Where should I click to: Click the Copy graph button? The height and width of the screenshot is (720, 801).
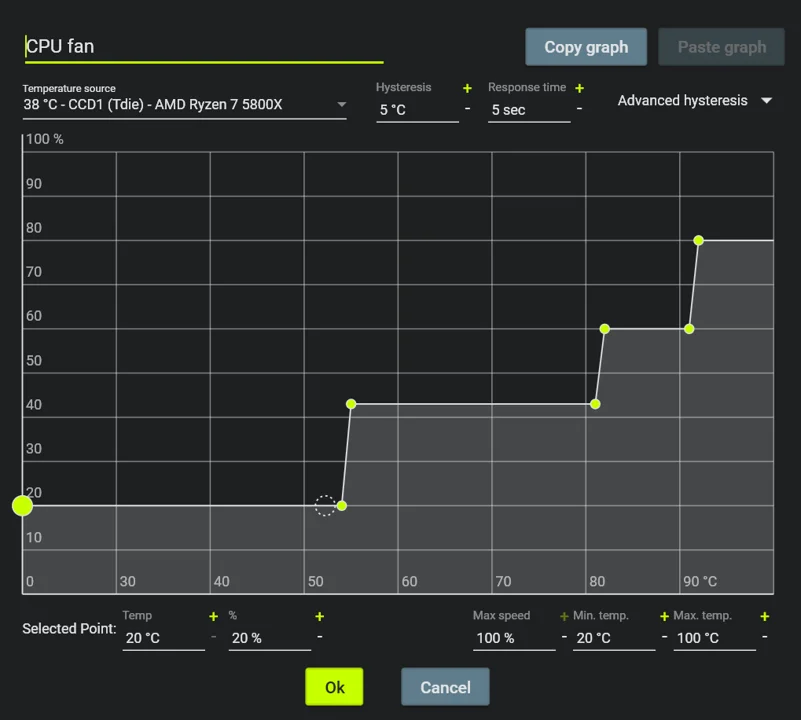click(586, 47)
